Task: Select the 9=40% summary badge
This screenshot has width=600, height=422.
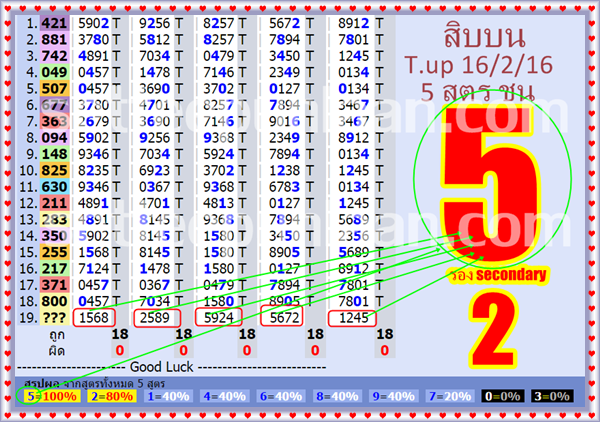Action: click(393, 396)
